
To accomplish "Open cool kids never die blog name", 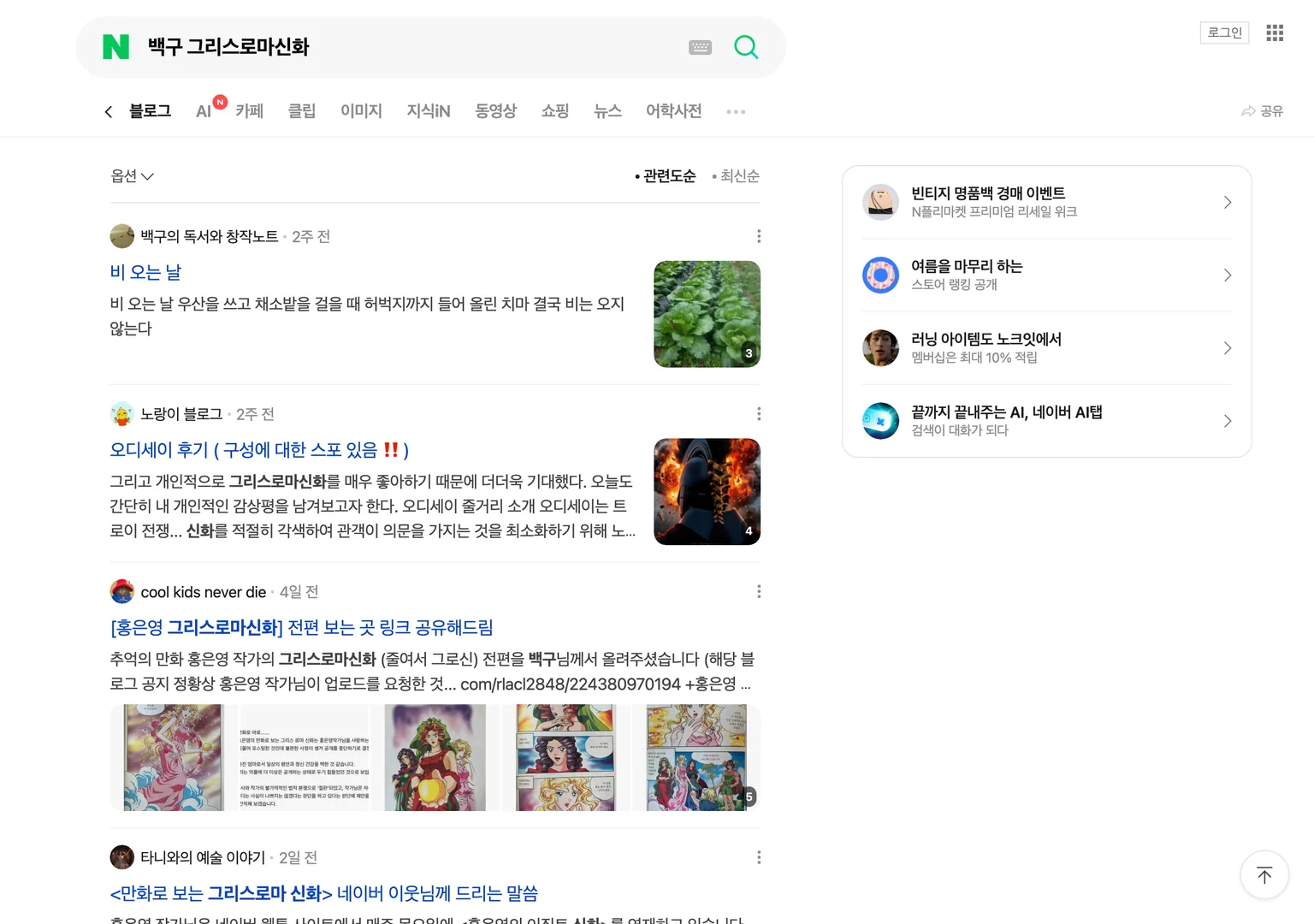I will tap(204, 592).
